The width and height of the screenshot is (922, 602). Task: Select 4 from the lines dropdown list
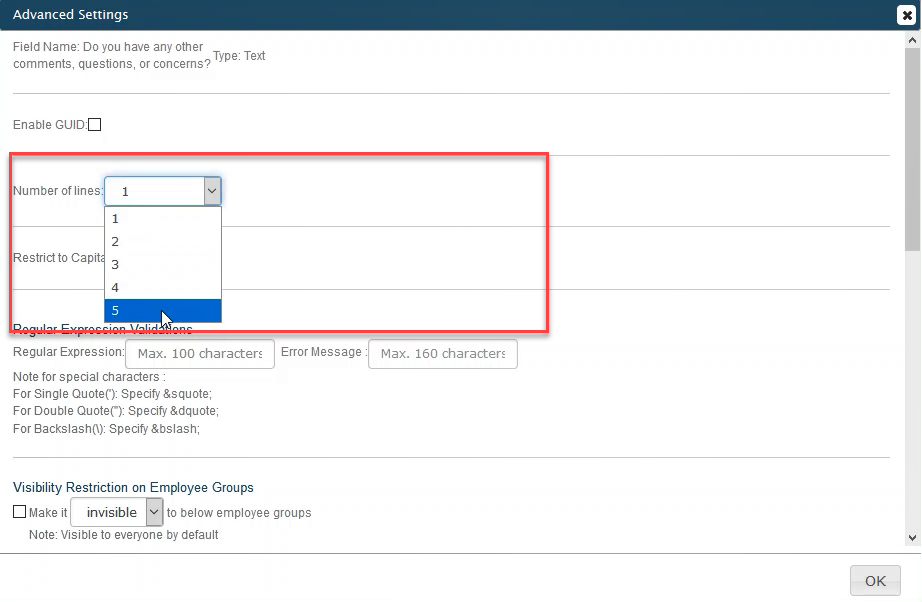click(x=162, y=287)
